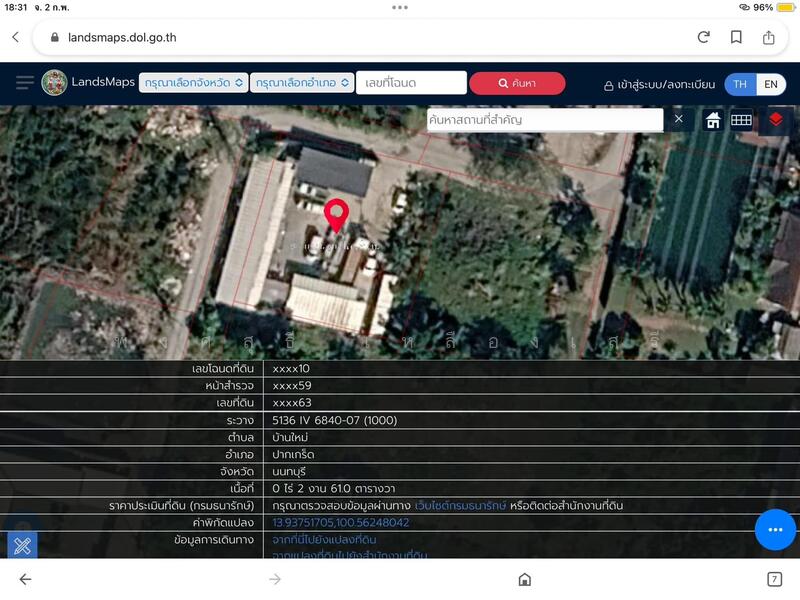Open the browser tabs counter showing 7
The height and width of the screenshot is (600, 800).
coord(774,579)
